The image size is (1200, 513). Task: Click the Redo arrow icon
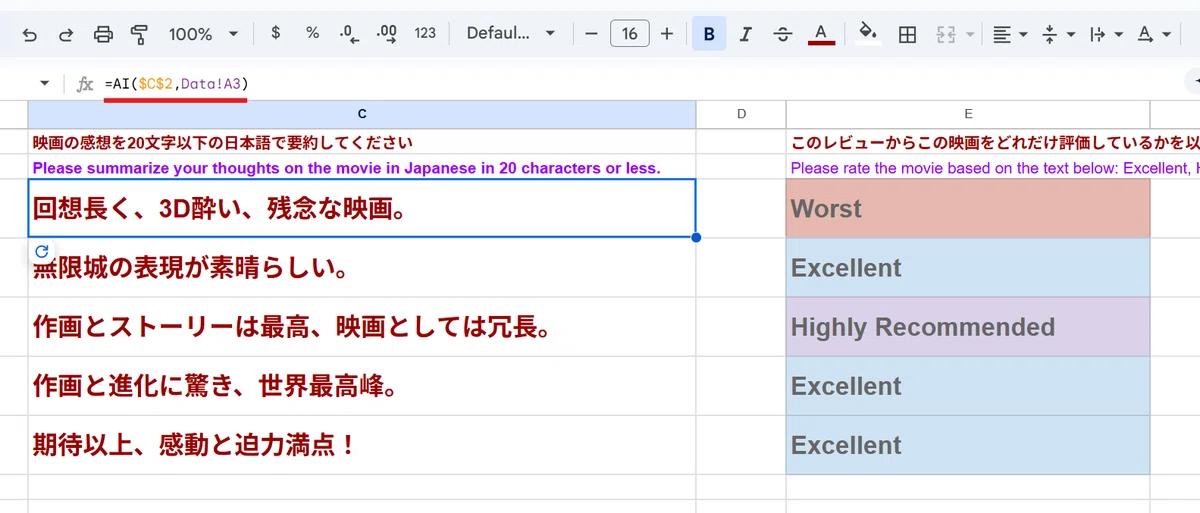(66, 34)
